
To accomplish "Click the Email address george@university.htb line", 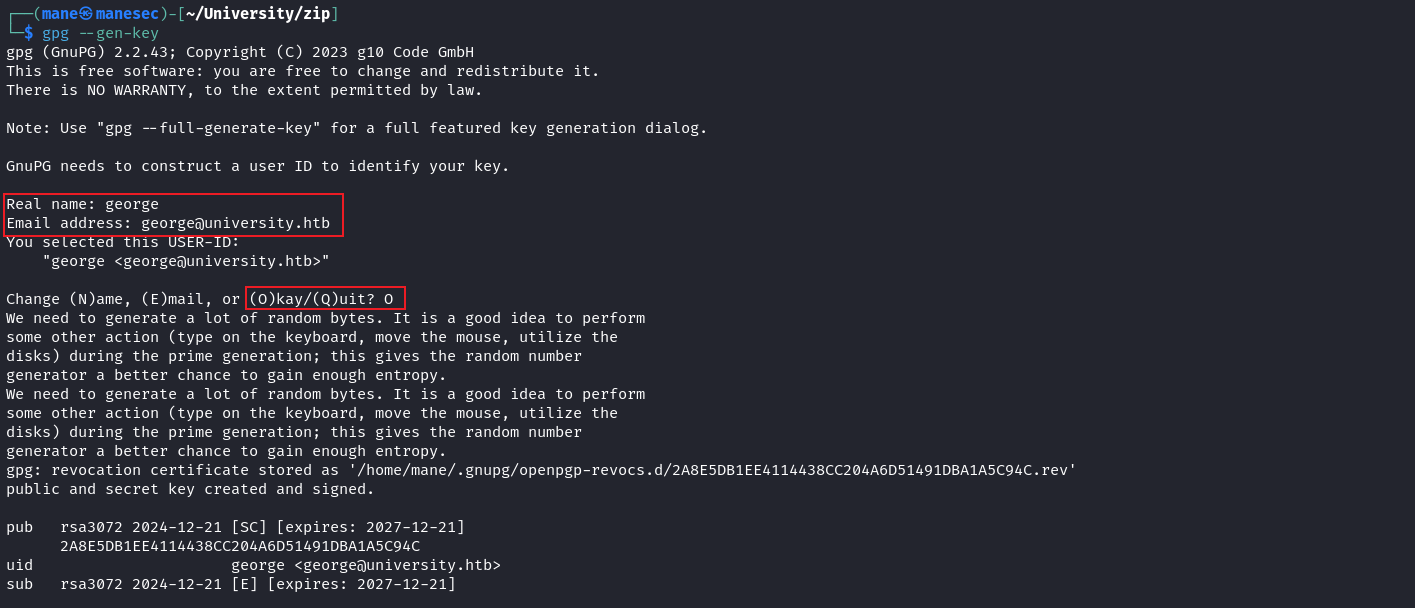I will 168,223.
